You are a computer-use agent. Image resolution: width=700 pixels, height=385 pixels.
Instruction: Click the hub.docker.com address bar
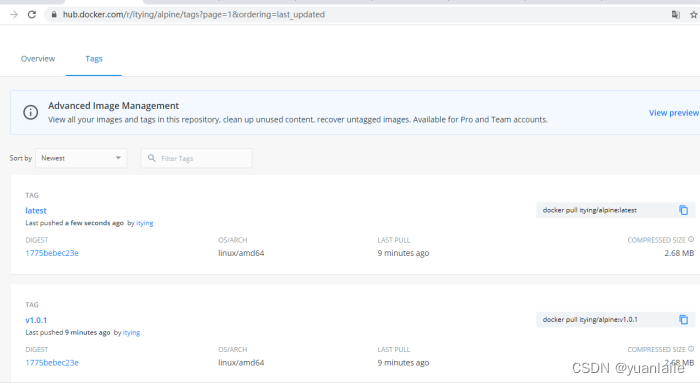coord(357,14)
